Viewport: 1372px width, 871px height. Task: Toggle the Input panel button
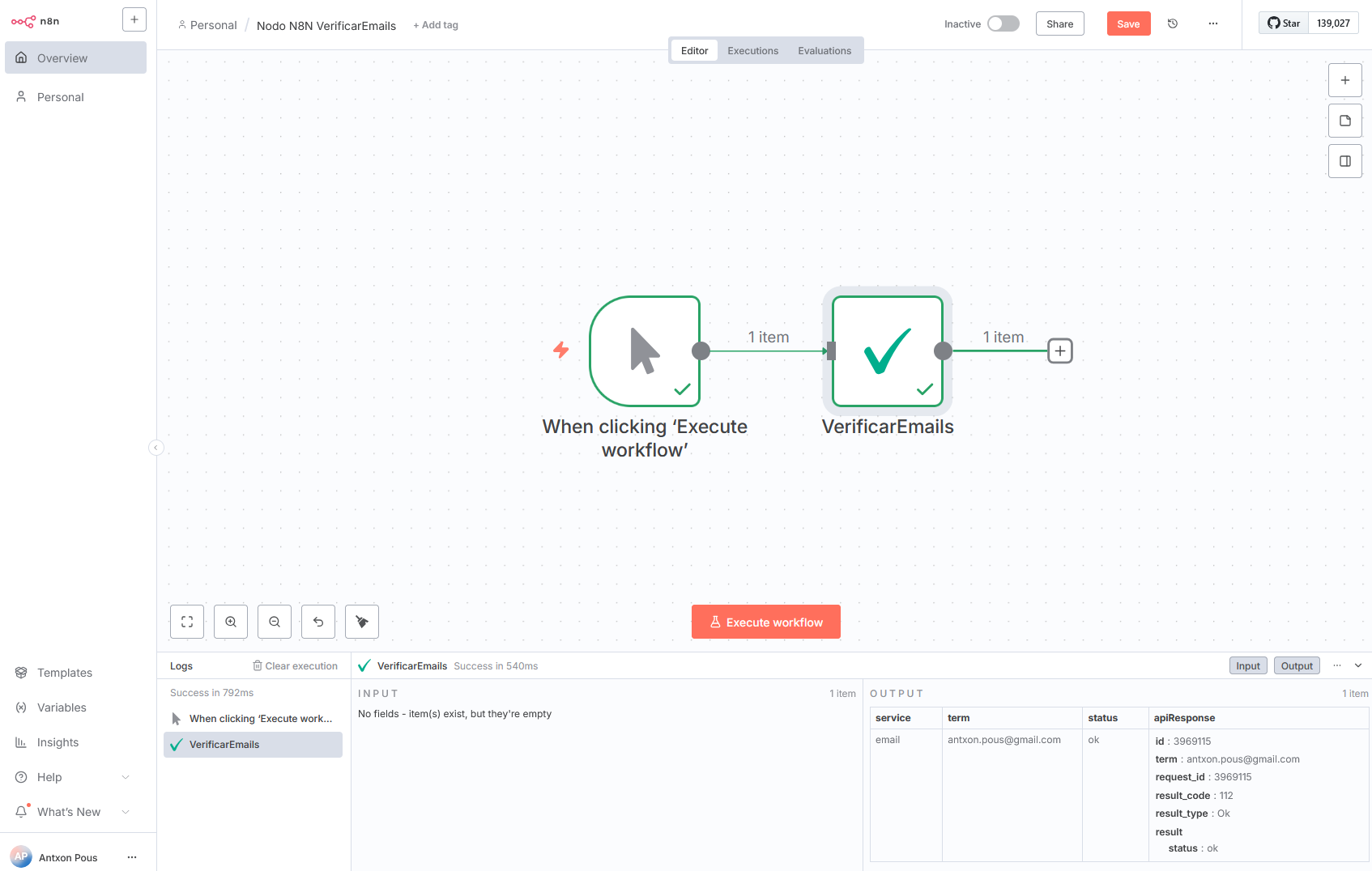click(1248, 666)
